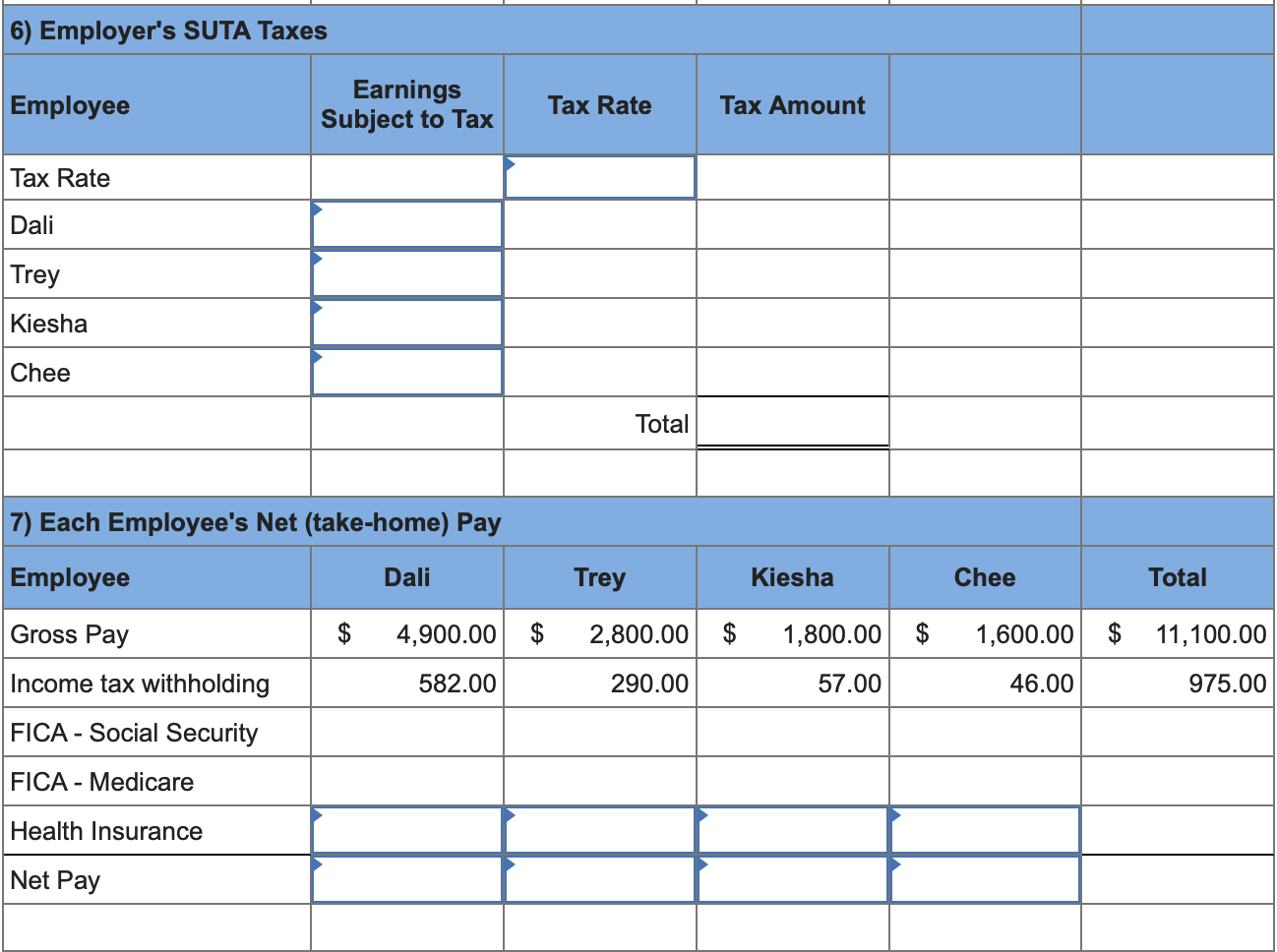Click the 'Income tax withholding' row label
This screenshot has width=1277, height=952.
click(140, 684)
